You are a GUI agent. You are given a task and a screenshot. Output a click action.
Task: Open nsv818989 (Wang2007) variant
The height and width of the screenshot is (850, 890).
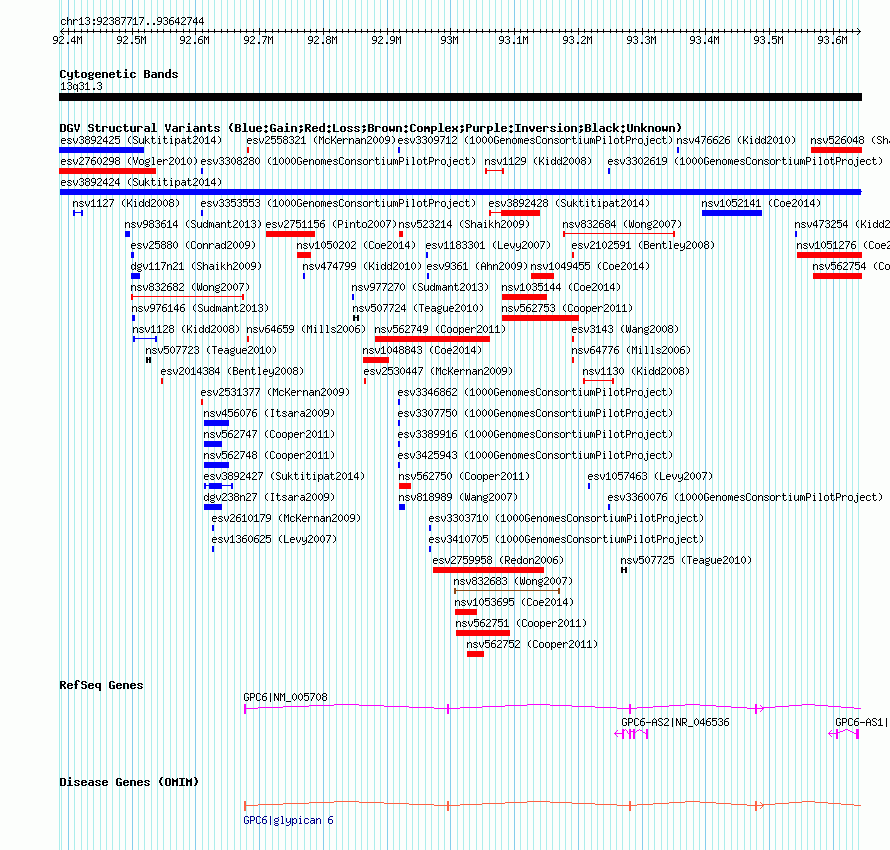458,497
